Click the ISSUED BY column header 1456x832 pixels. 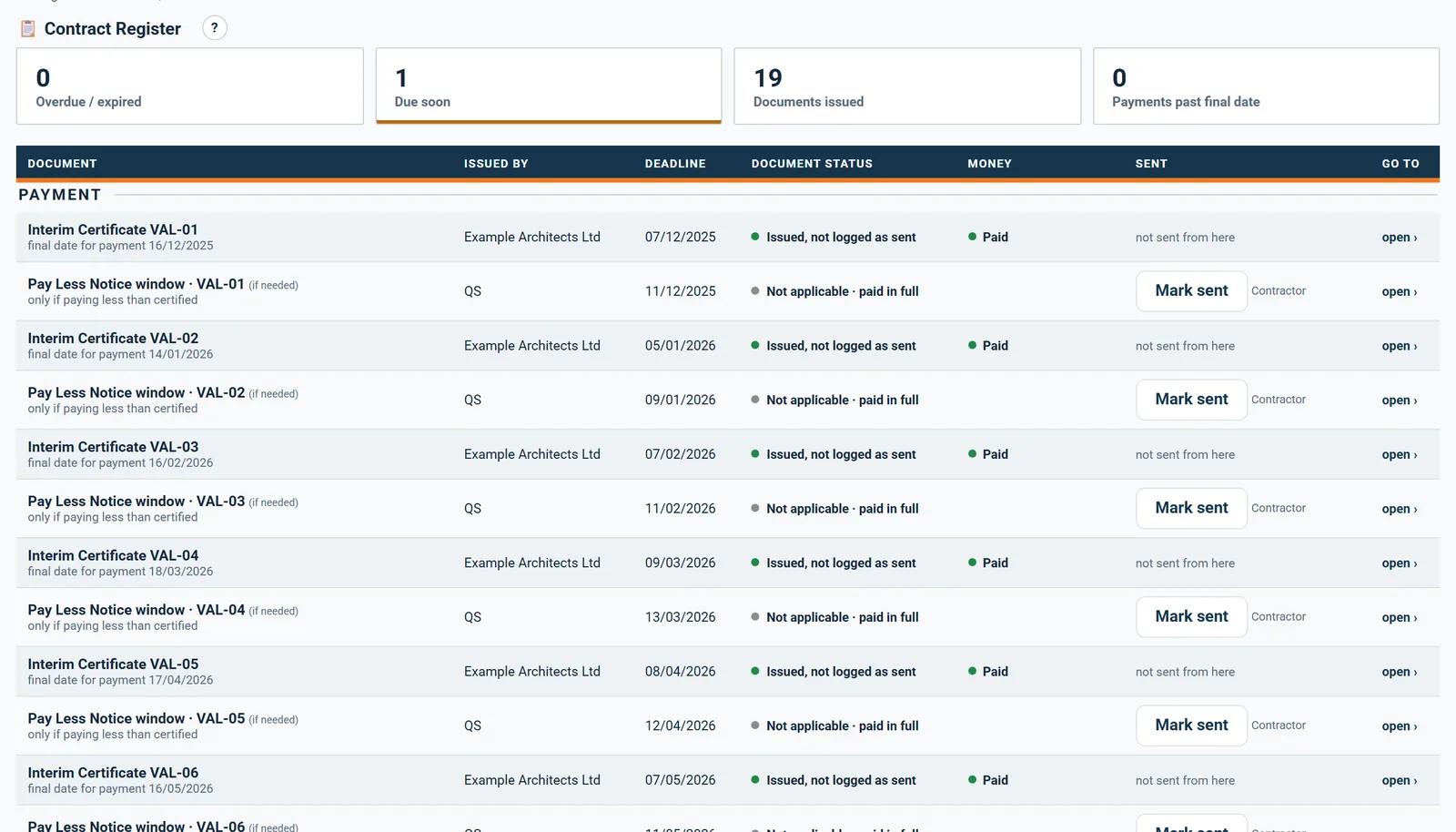[496, 164]
